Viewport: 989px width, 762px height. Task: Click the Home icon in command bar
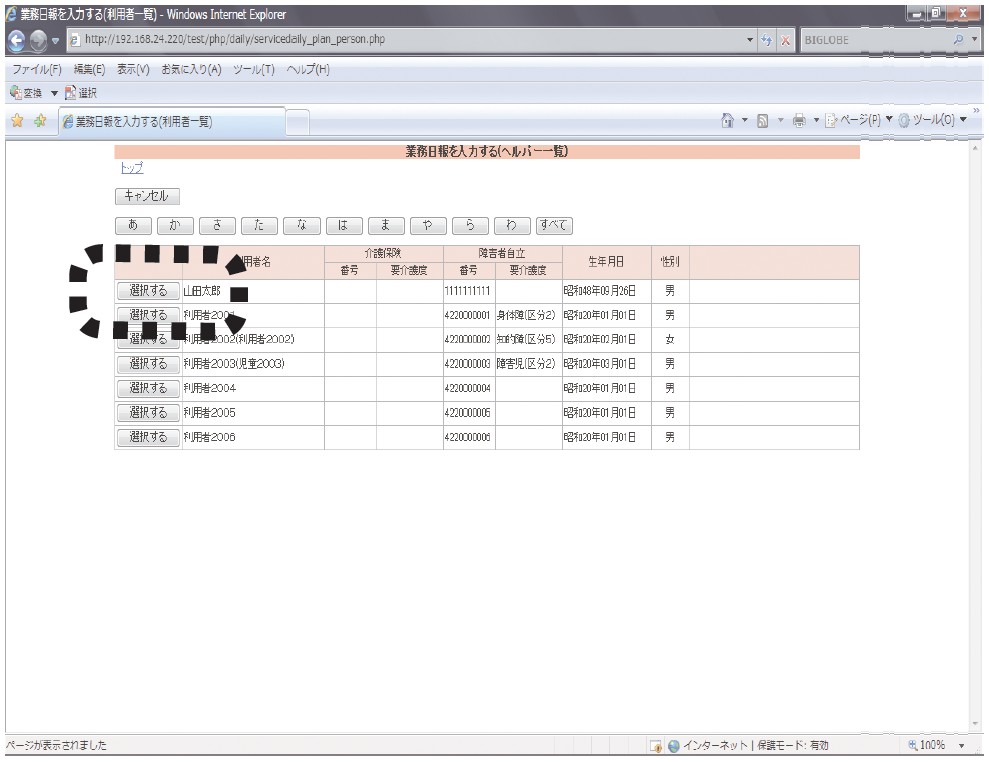click(727, 120)
